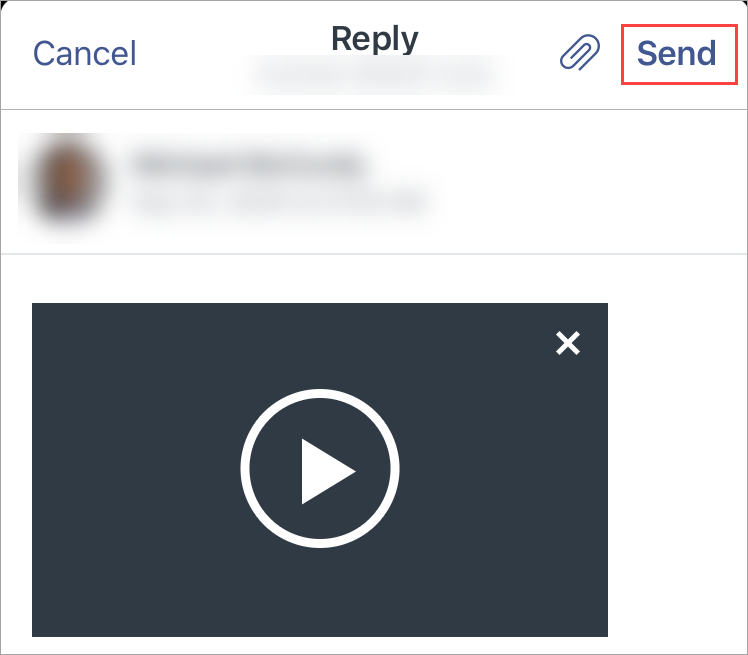Image resolution: width=748 pixels, height=655 pixels.
Task: Click empty space right of video attachment
Action: [x=677, y=469]
